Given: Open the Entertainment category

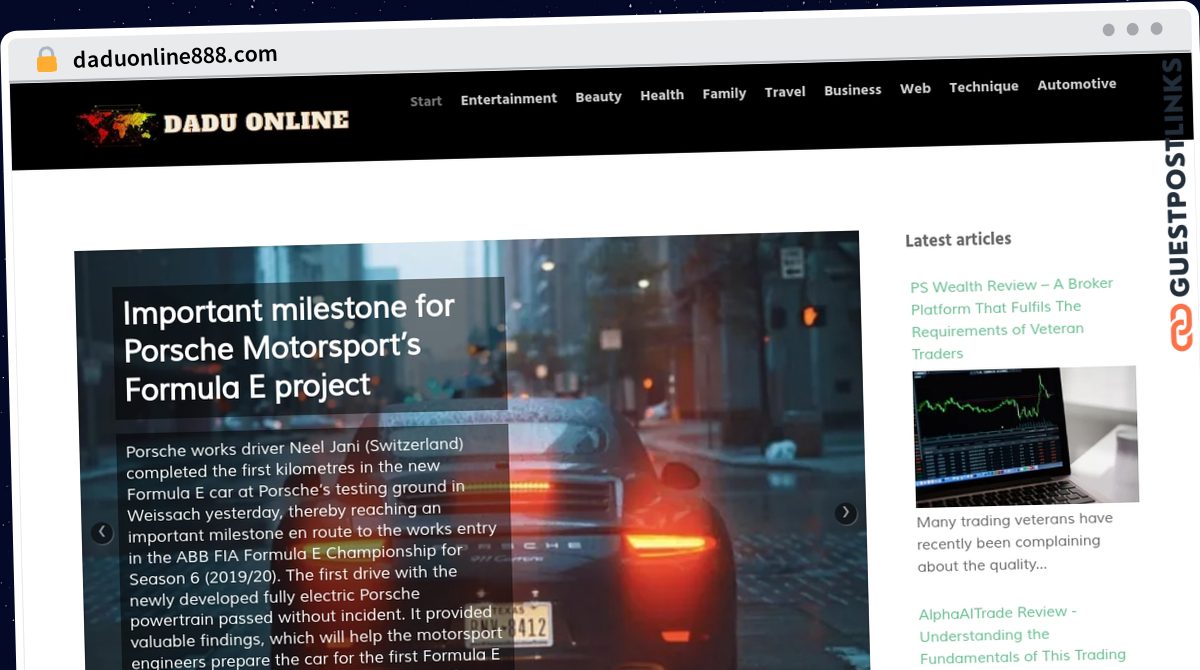Looking at the screenshot, I should [509, 99].
